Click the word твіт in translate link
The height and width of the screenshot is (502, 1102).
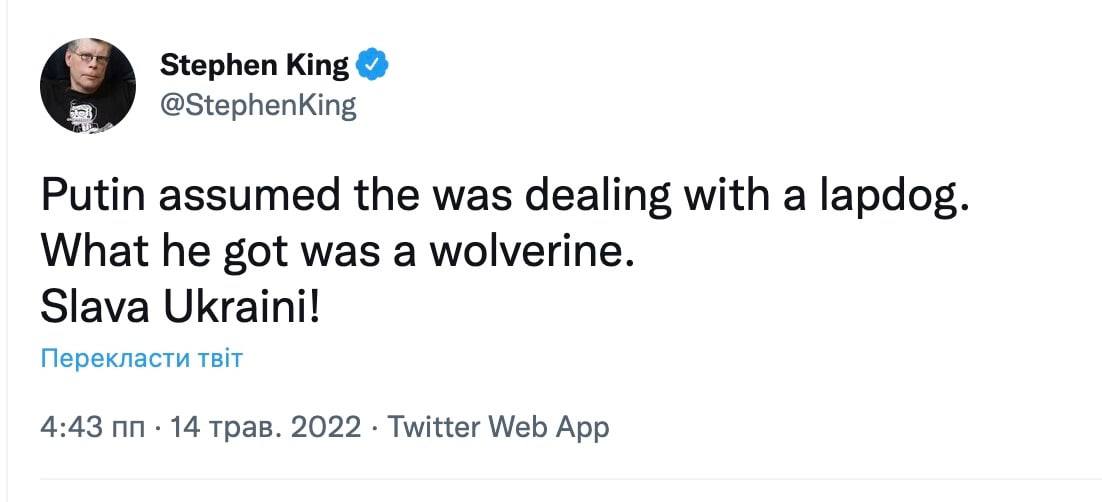pos(221,358)
